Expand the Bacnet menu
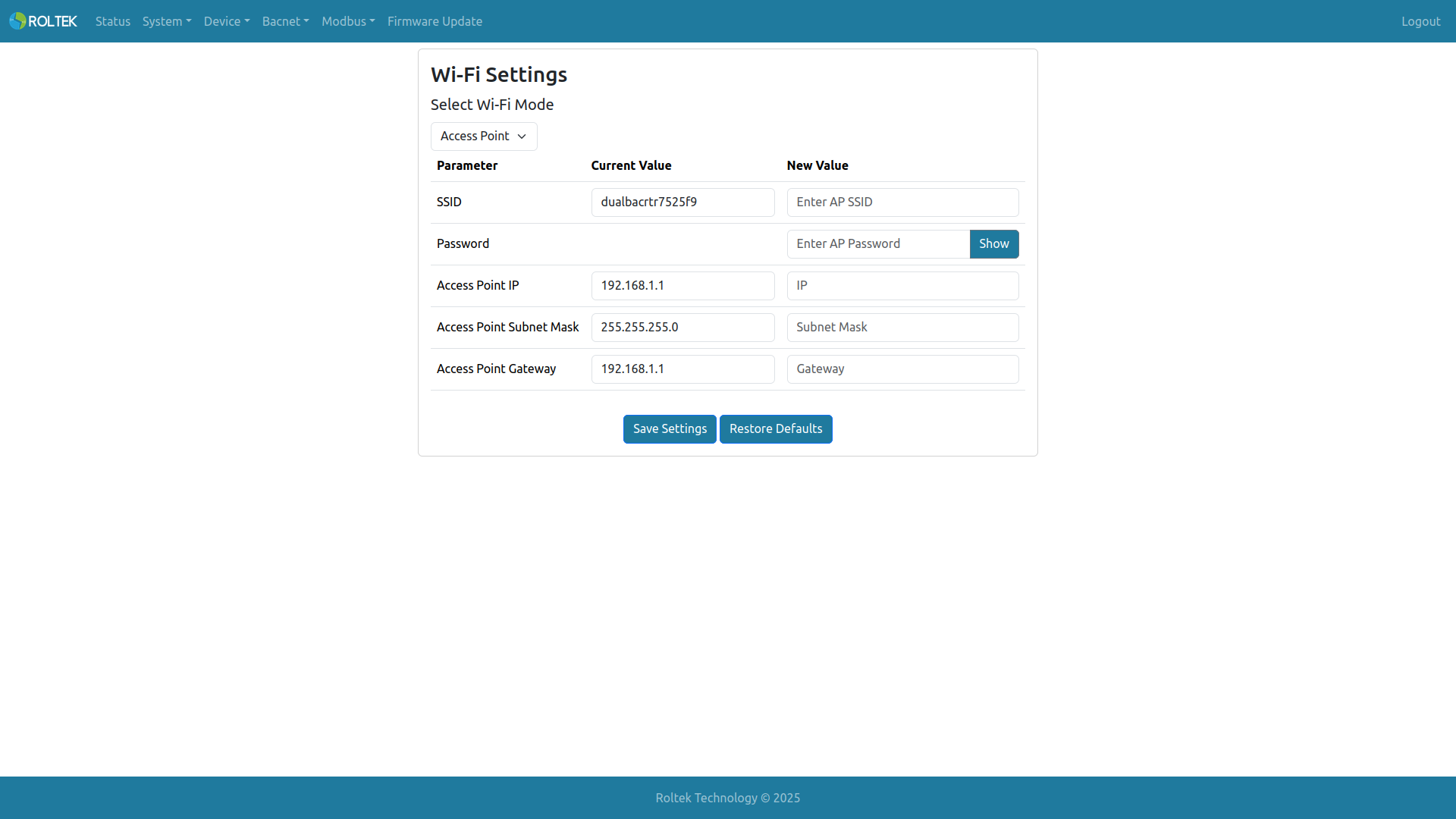 [x=286, y=21]
